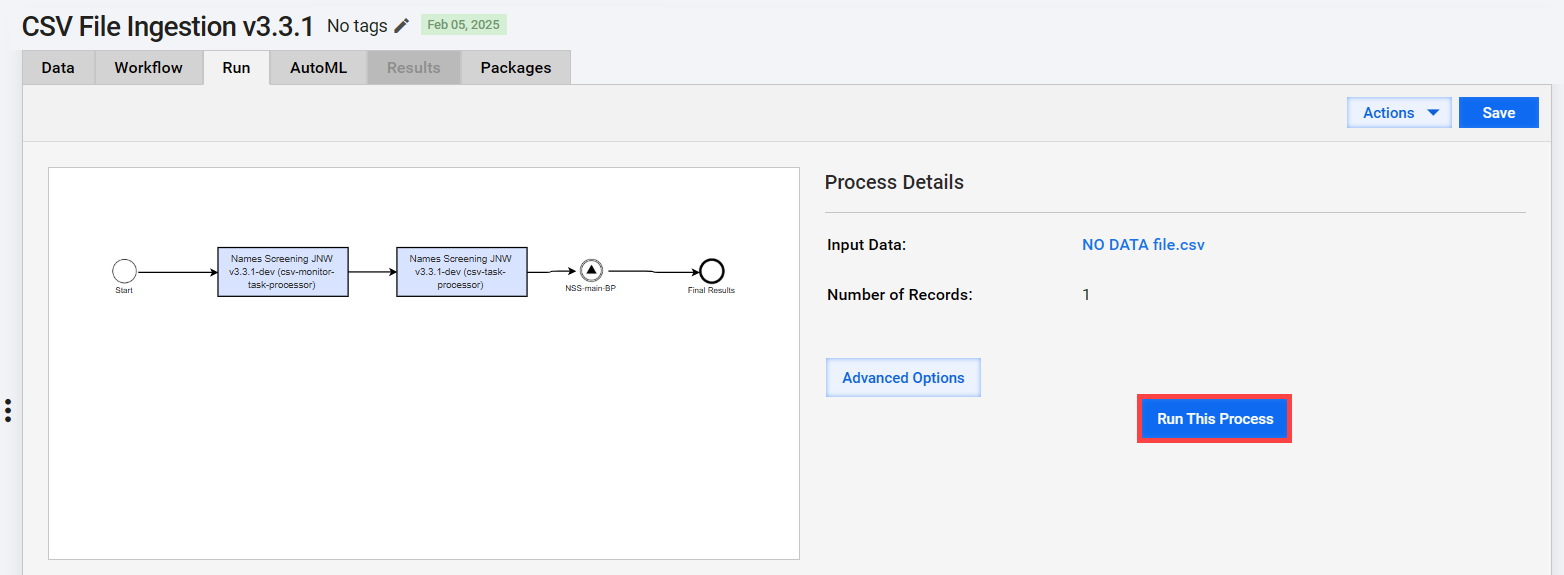Switch to the Data tab
The width and height of the screenshot is (1564, 575).
(x=58, y=68)
